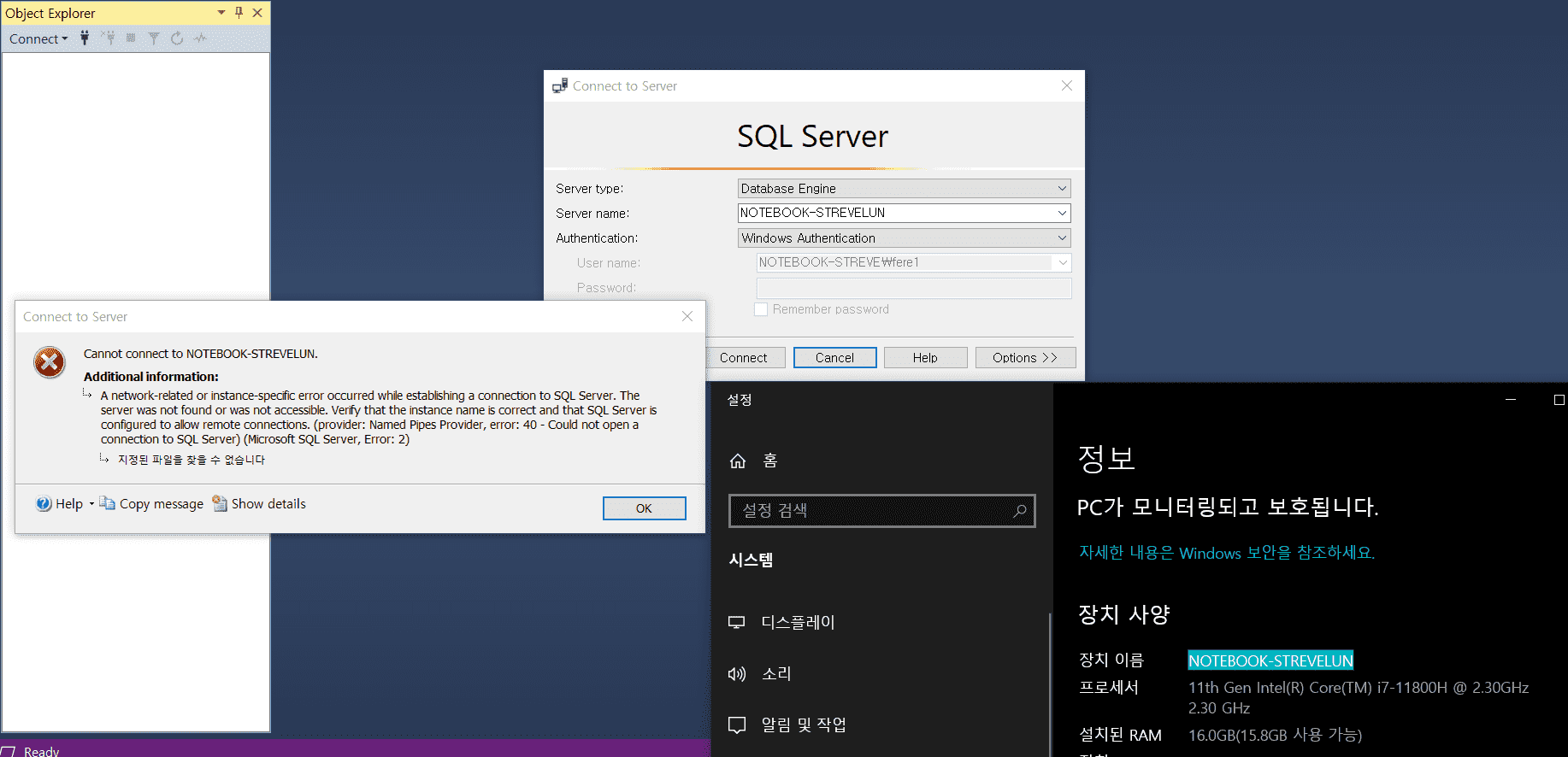Click the installed RAM value 16.0GB
1568x757 pixels.
pos(1275,735)
